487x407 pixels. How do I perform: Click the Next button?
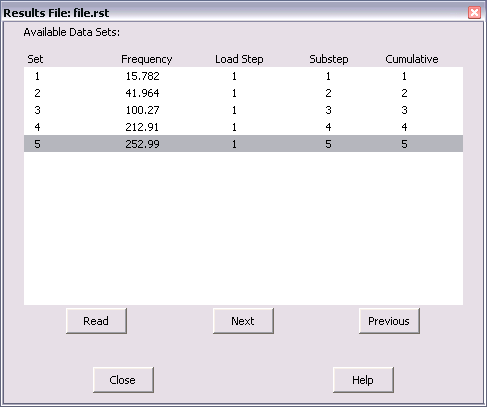(x=243, y=321)
